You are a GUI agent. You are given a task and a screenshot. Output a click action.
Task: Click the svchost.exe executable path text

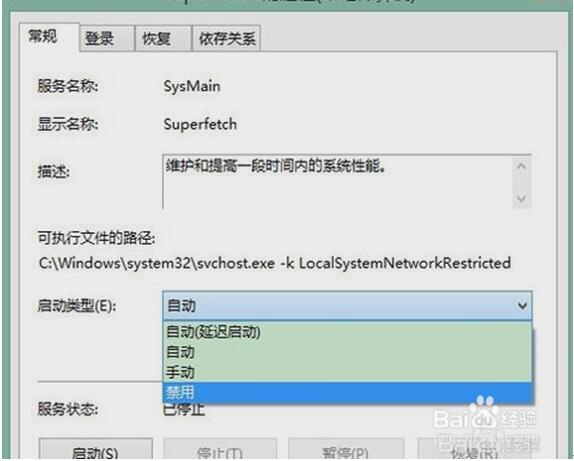pyautogui.click(x=275, y=263)
